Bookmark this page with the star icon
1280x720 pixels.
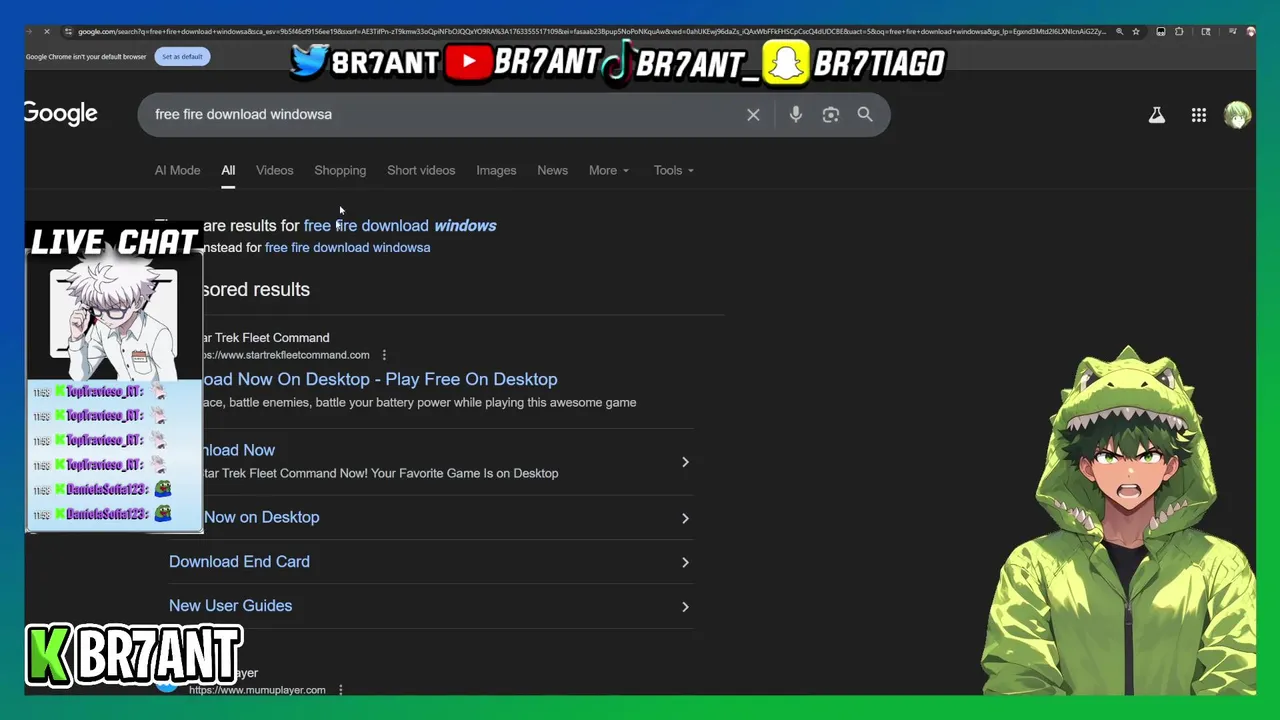pyautogui.click(x=1136, y=32)
